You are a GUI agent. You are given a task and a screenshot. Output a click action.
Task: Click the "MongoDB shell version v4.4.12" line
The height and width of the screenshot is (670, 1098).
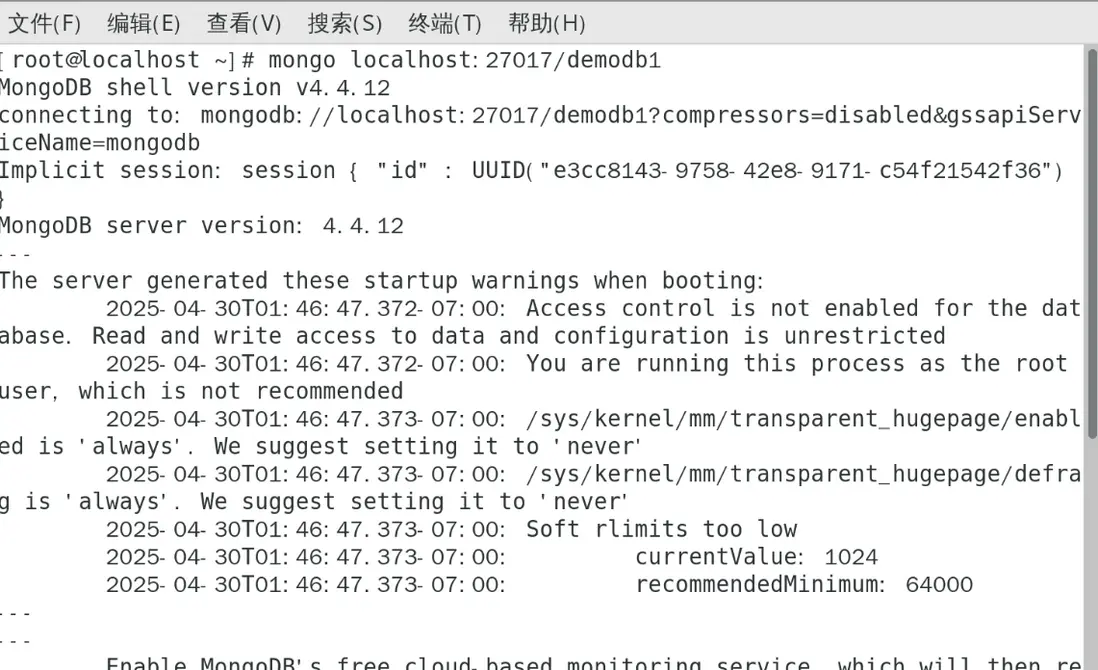click(195, 88)
